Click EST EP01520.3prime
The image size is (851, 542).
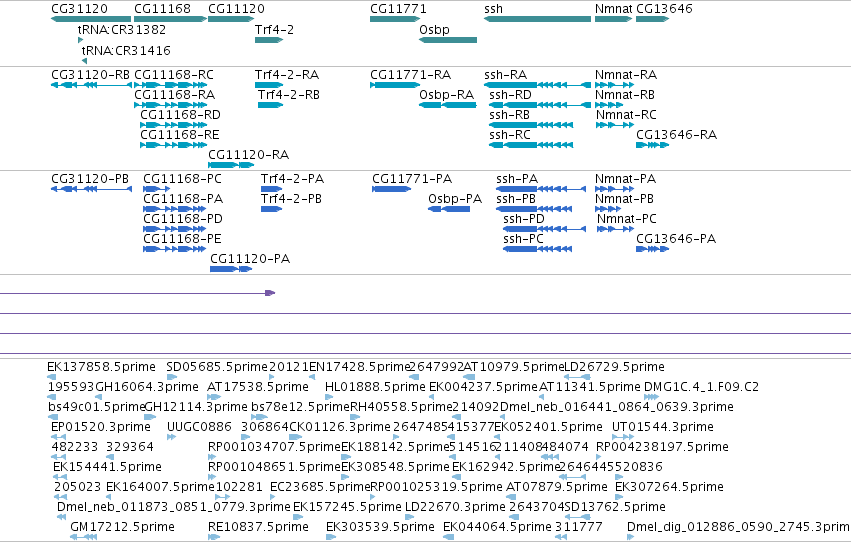(101, 426)
